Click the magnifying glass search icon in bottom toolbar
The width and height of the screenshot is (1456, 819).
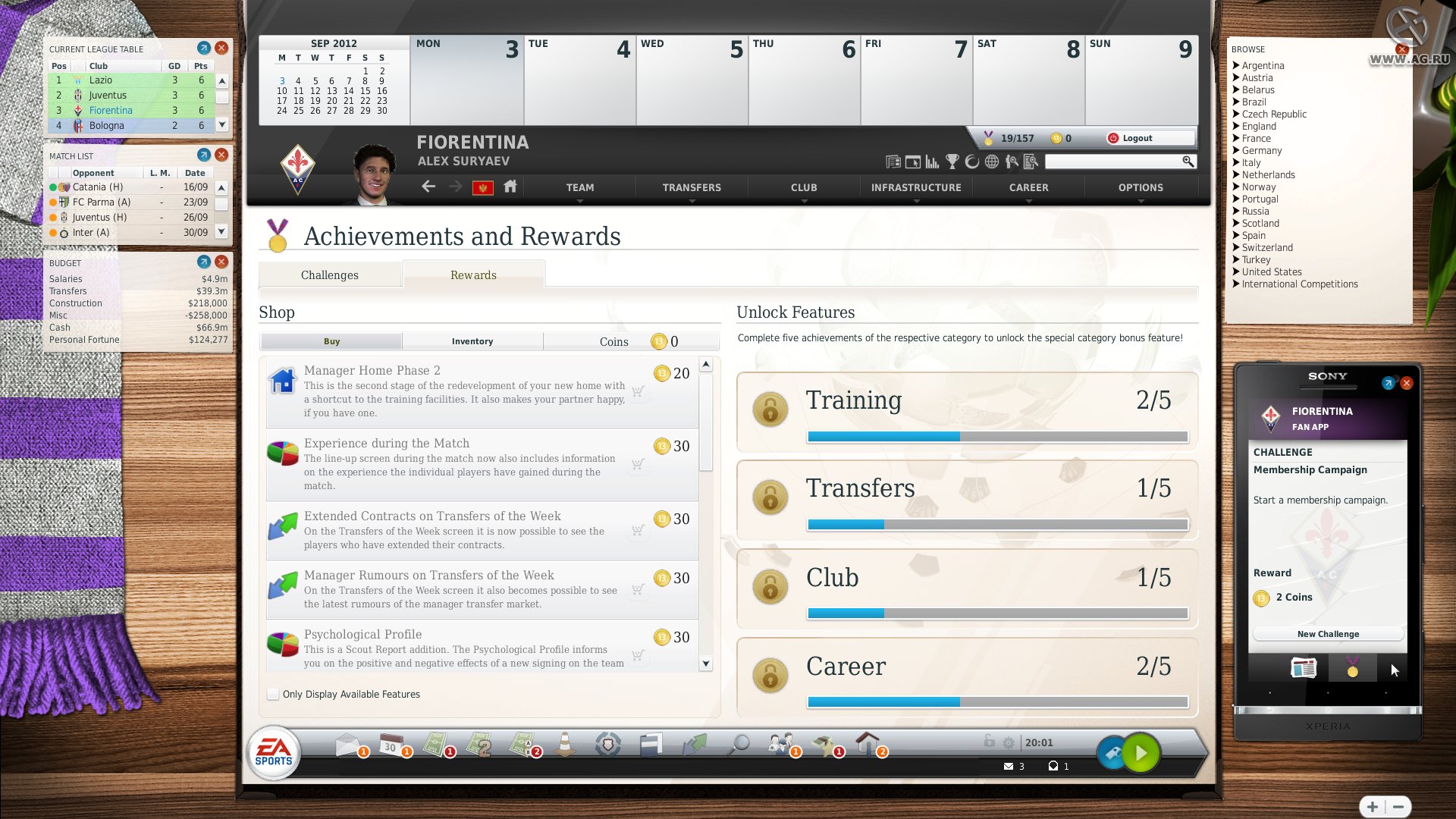[739, 744]
